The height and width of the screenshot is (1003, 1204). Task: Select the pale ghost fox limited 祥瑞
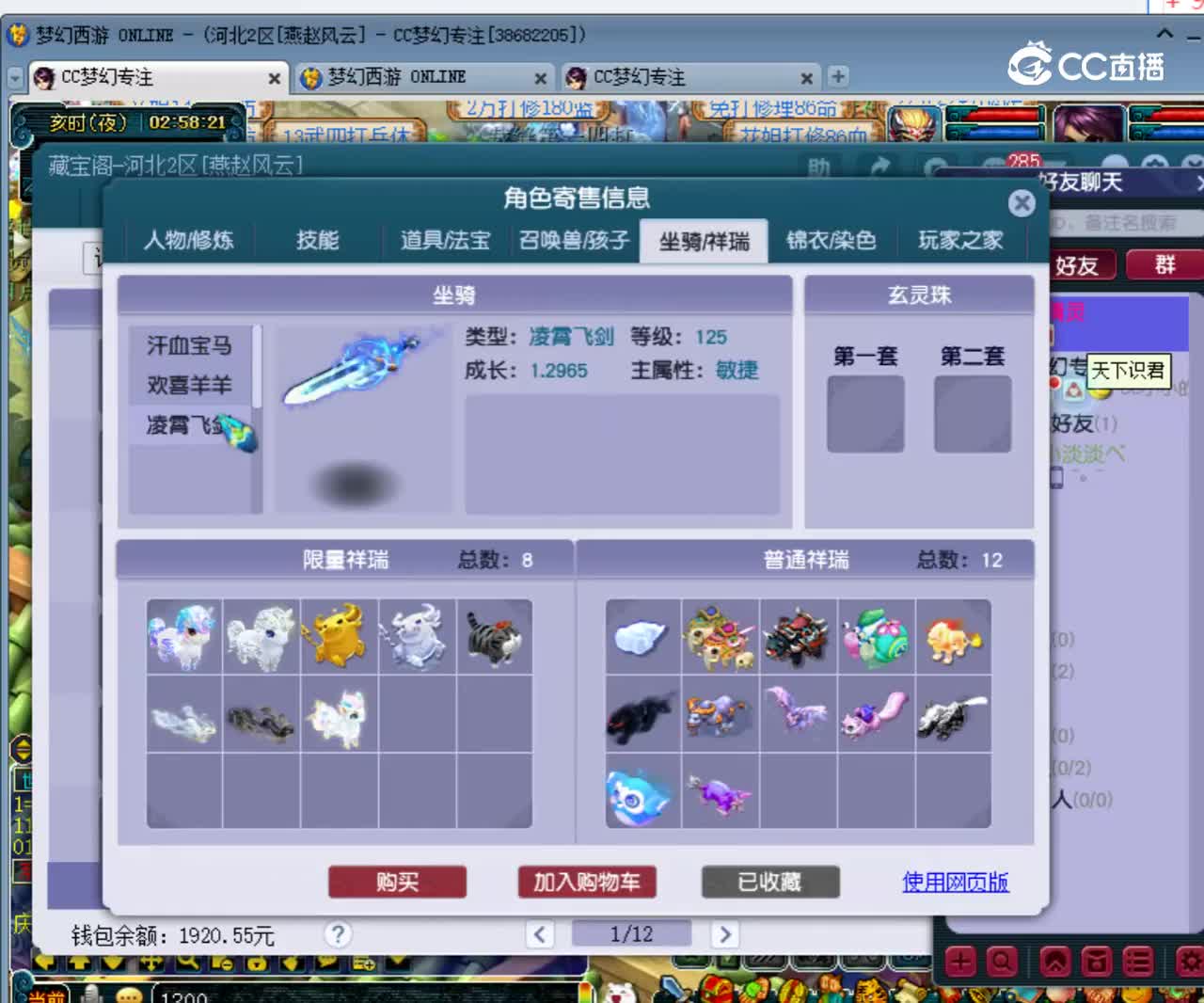click(x=184, y=714)
